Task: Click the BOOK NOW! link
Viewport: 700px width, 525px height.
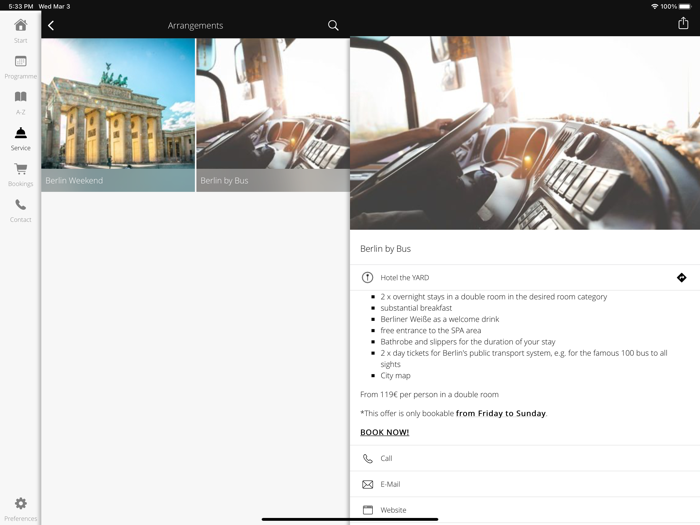Action: click(384, 432)
